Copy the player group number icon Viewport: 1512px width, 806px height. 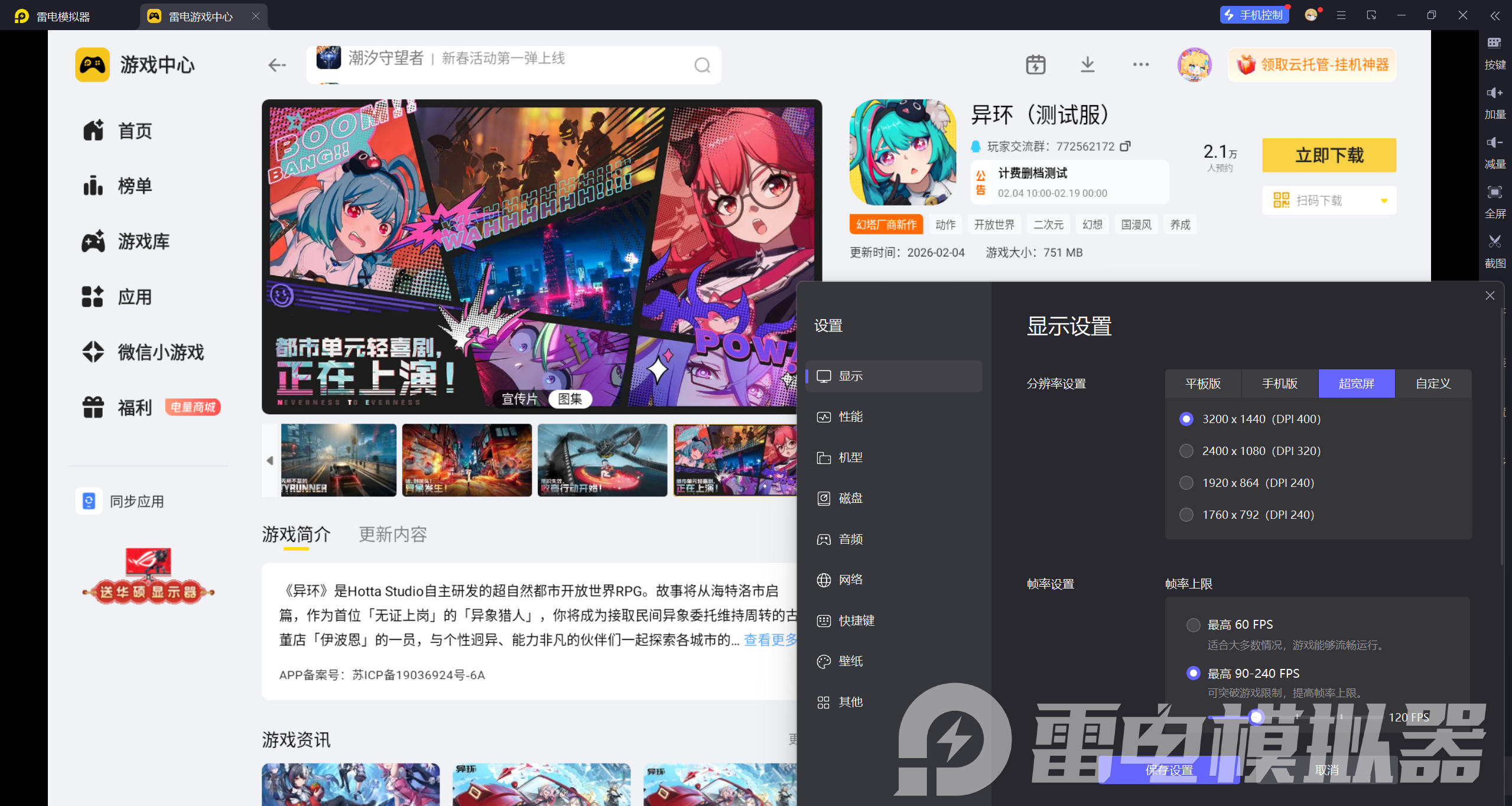[x=1125, y=146]
